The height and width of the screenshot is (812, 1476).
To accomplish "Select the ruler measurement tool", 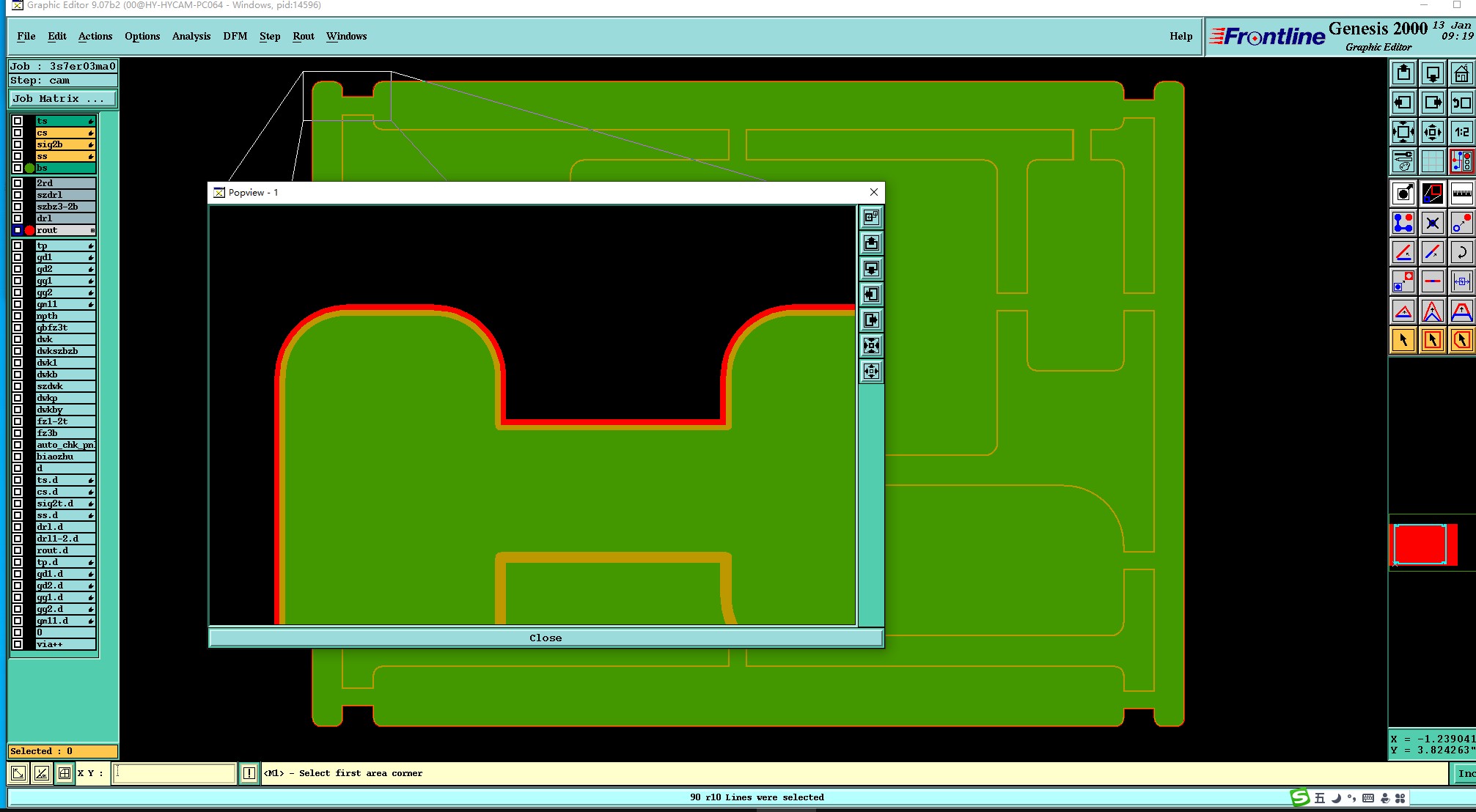I will 1461,193.
